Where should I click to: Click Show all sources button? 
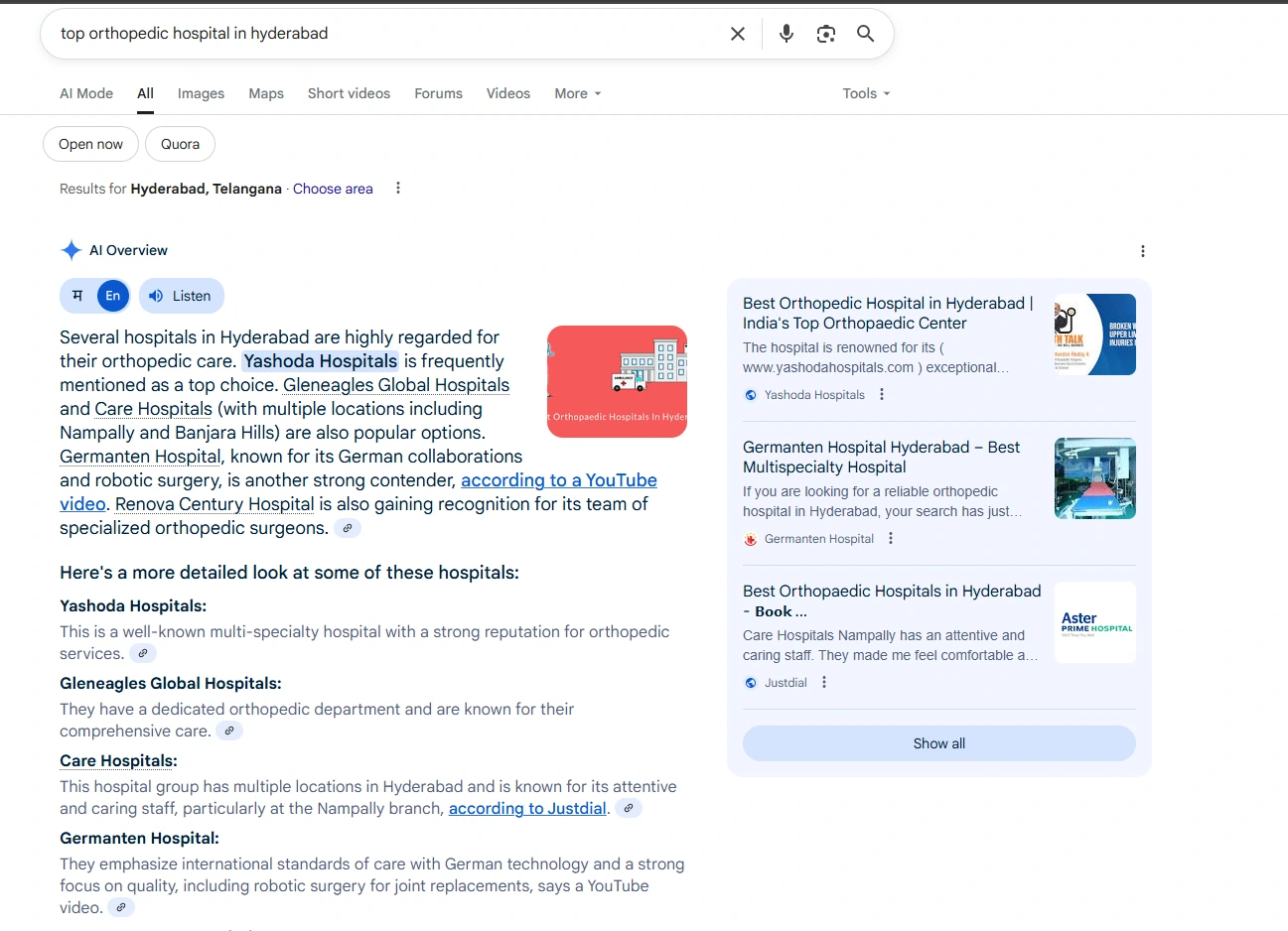click(938, 743)
